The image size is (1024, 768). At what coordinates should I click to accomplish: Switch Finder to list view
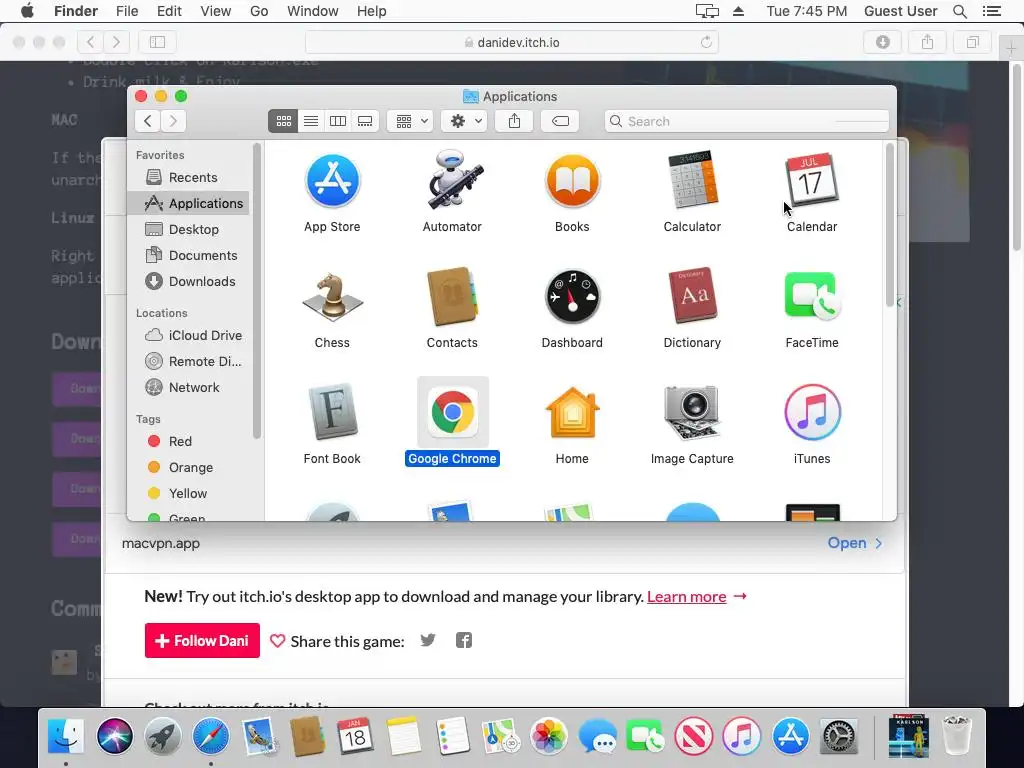(x=311, y=121)
